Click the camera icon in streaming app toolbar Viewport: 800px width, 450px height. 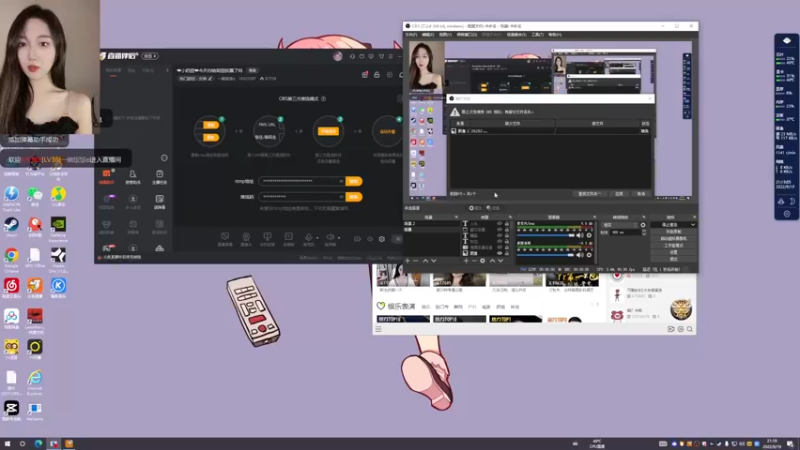(246, 237)
